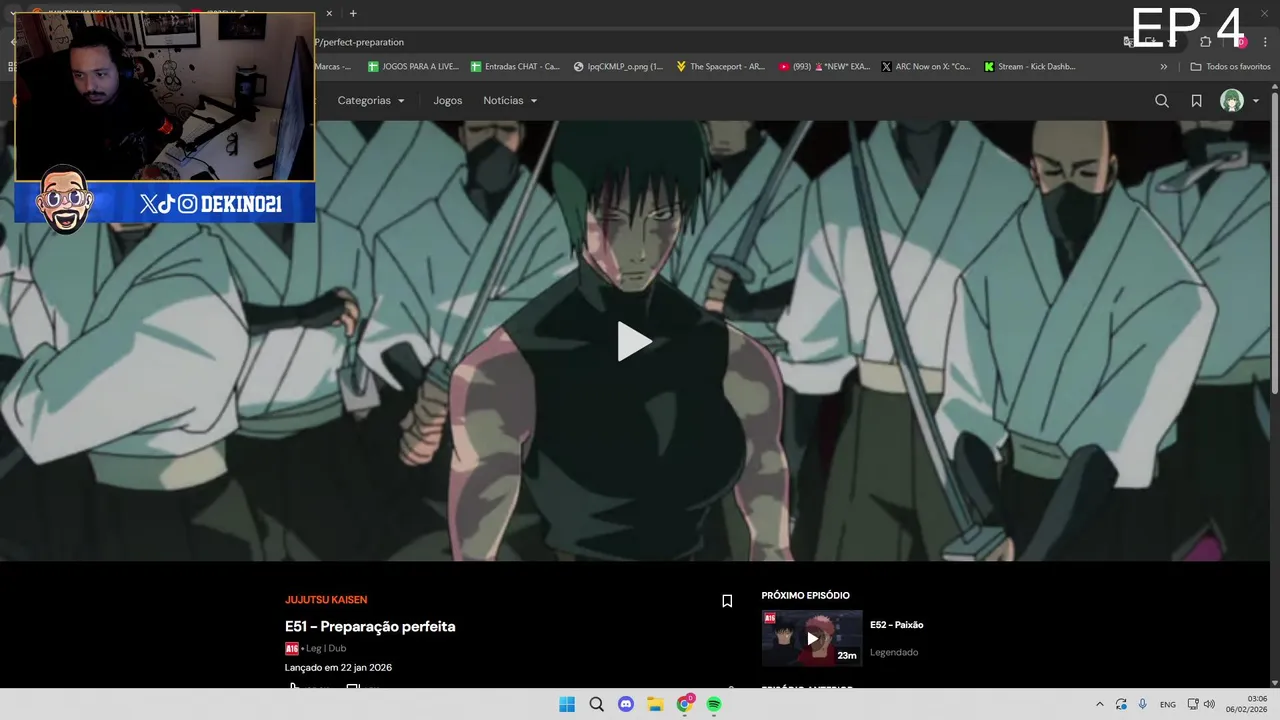The width and height of the screenshot is (1280, 720).
Task: Open Windows taskbar search
Action: [x=596, y=704]
